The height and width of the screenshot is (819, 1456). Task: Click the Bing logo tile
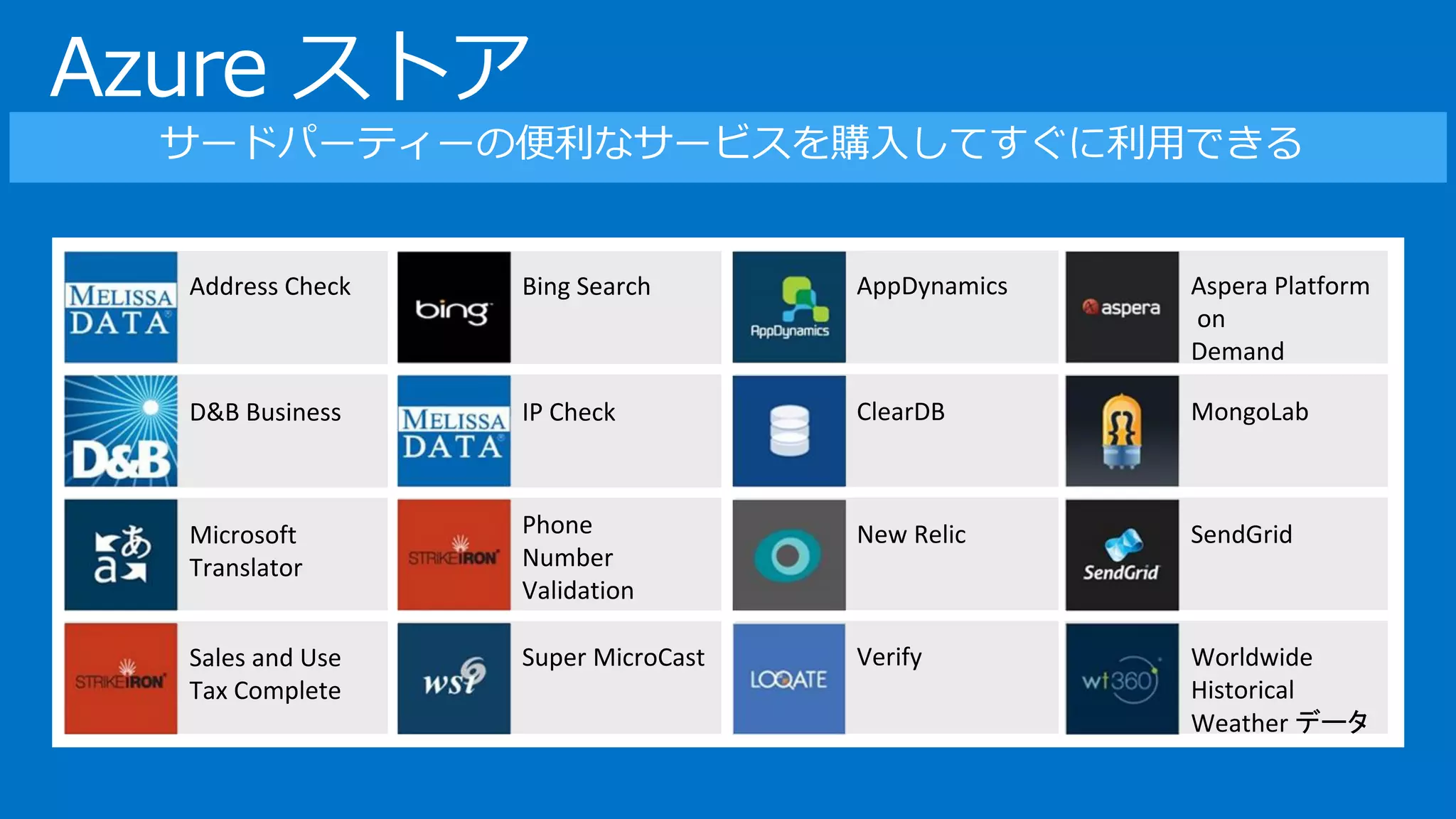click(x=454, y=307)
